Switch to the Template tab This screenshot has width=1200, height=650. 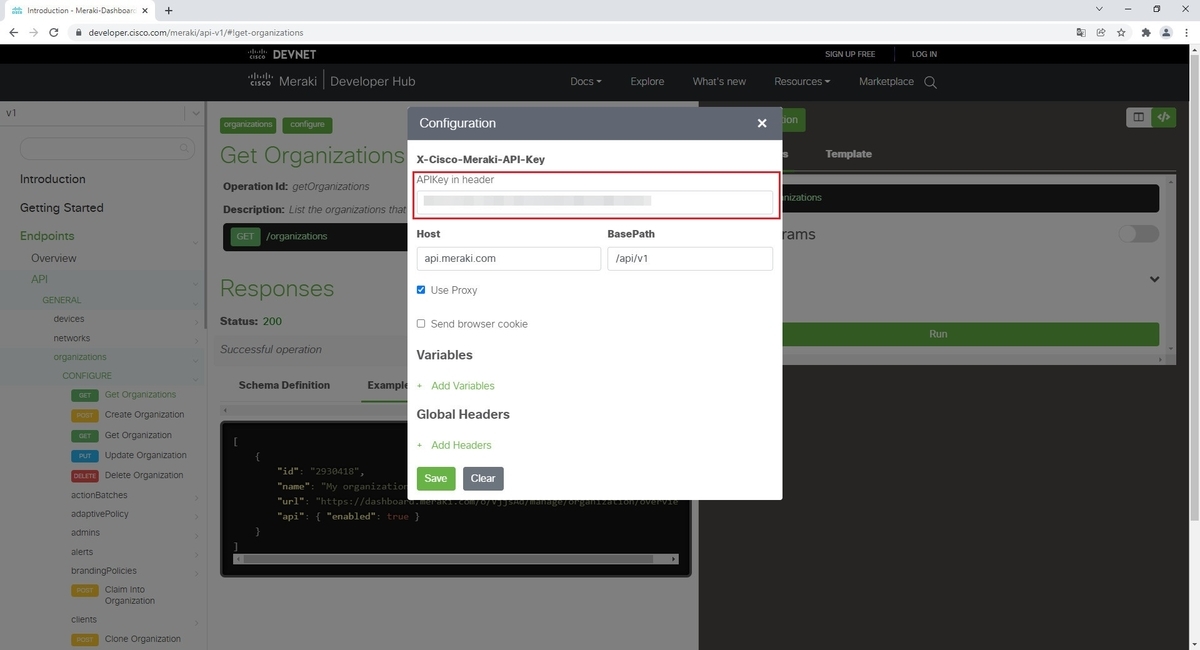[x=847, y=154]
